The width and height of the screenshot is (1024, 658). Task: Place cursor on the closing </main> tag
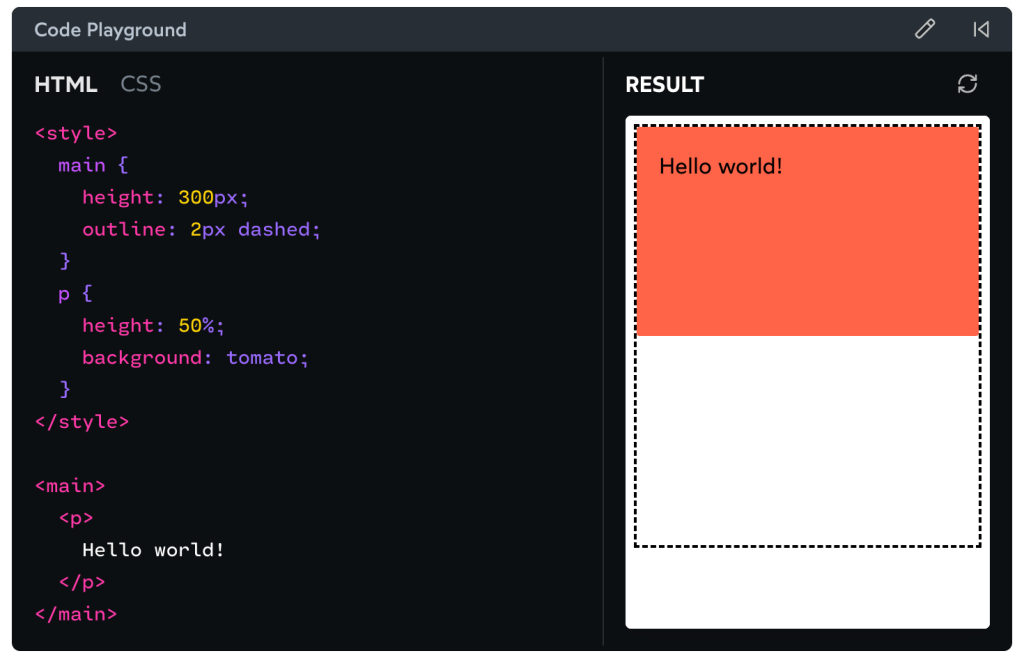coord(76,613)
